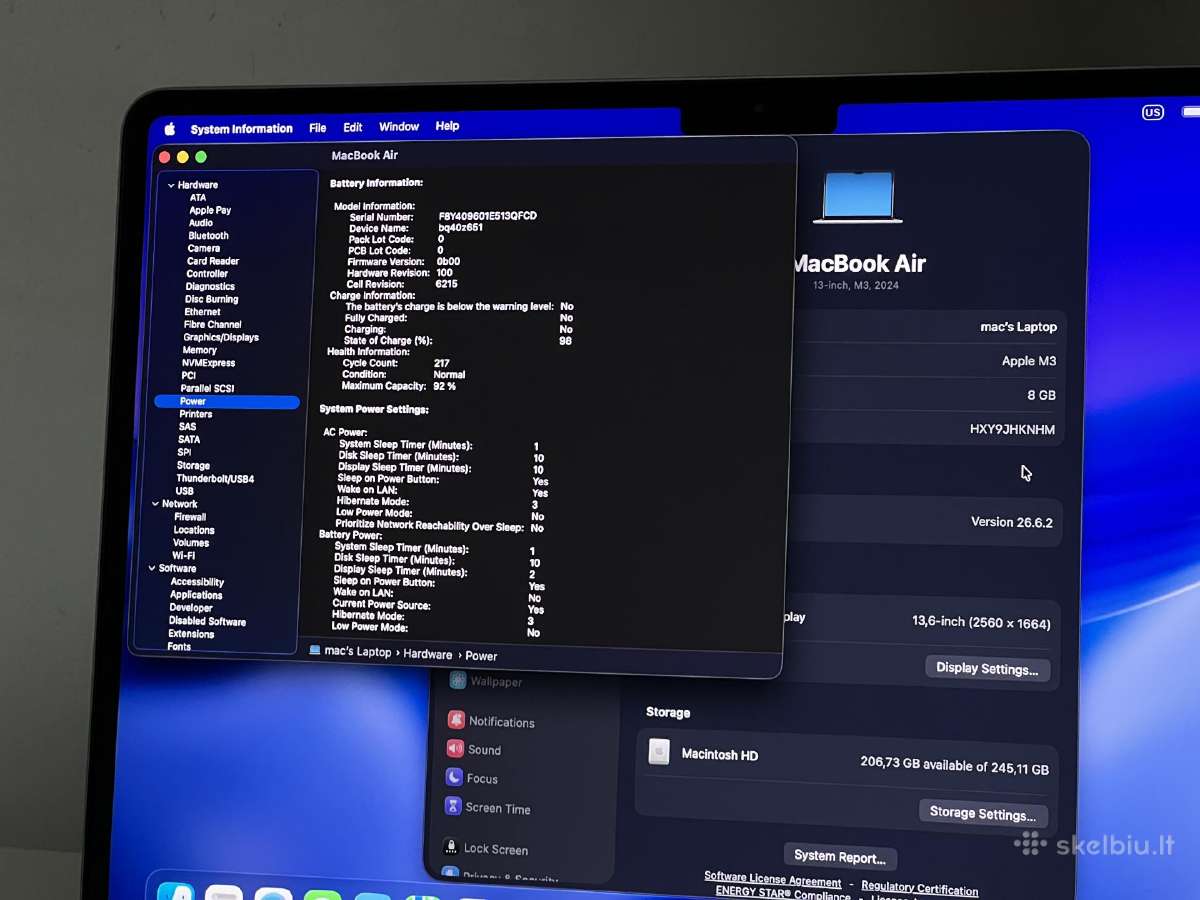Select Memory in the sidebar

coord(200,350)
